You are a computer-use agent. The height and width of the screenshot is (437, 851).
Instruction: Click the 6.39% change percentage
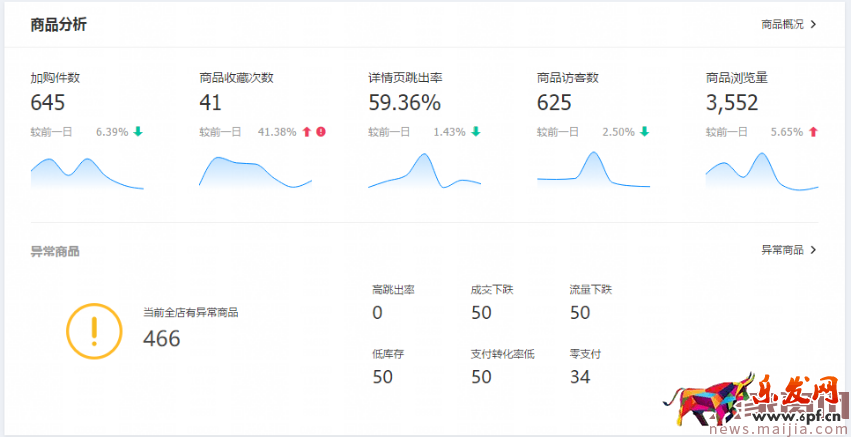(x=112, y=132)
